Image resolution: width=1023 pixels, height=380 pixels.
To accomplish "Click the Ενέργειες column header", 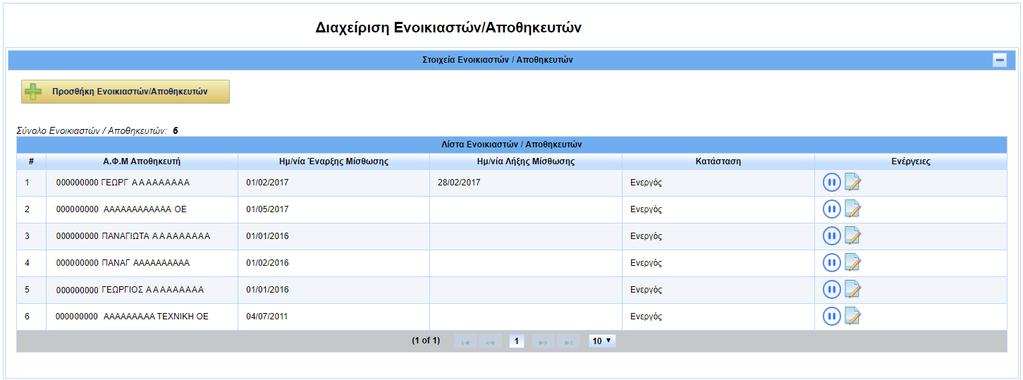I will tap(910, 161).
